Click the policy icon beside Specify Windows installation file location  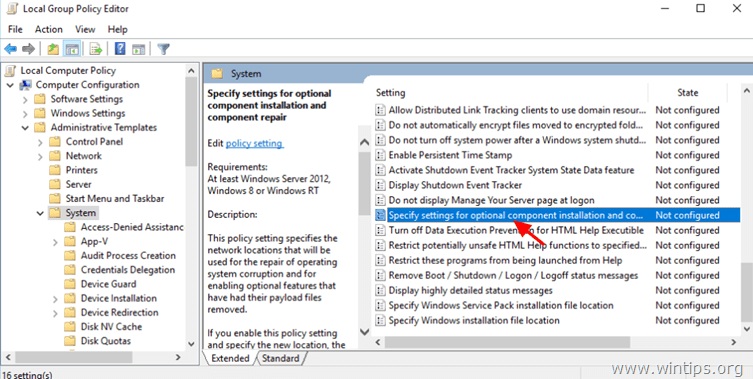380,320
